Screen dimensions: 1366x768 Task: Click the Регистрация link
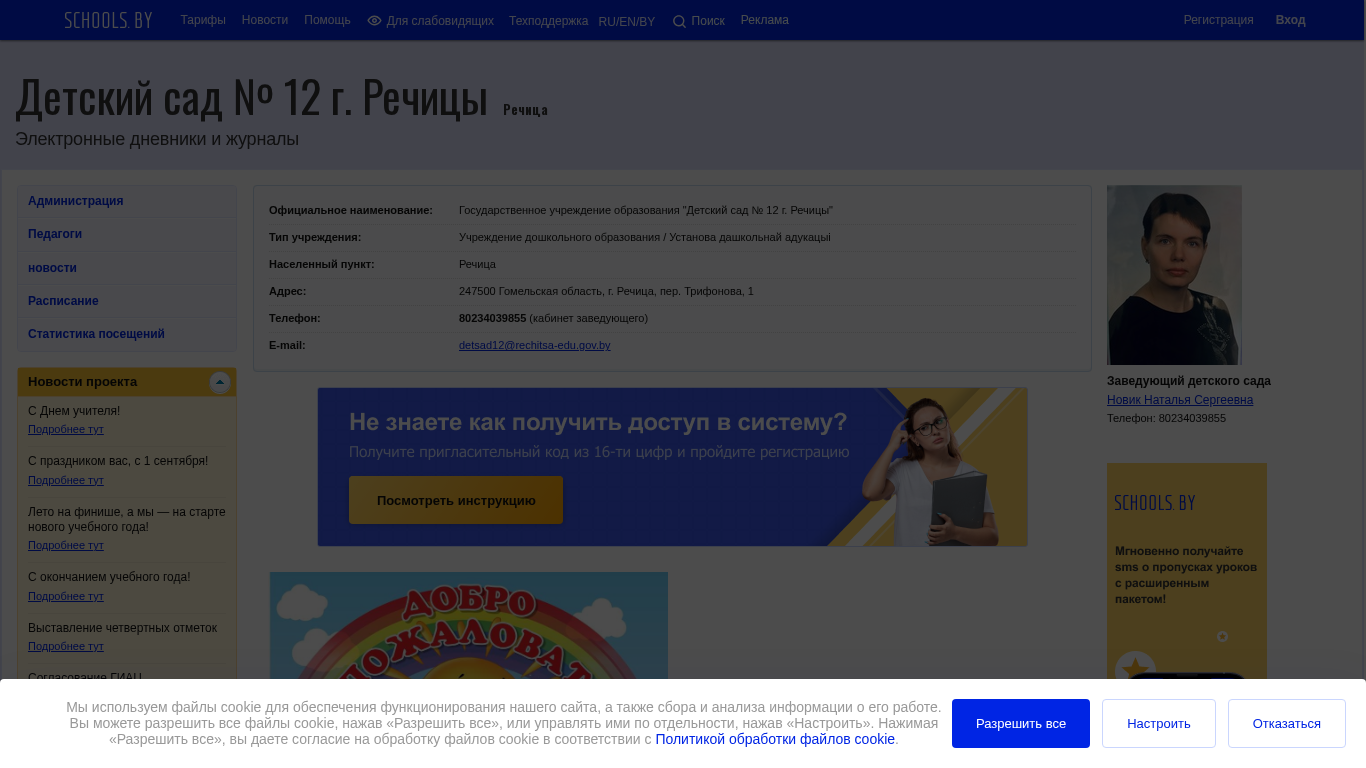pyautogui.click(x=1218, y=20)
